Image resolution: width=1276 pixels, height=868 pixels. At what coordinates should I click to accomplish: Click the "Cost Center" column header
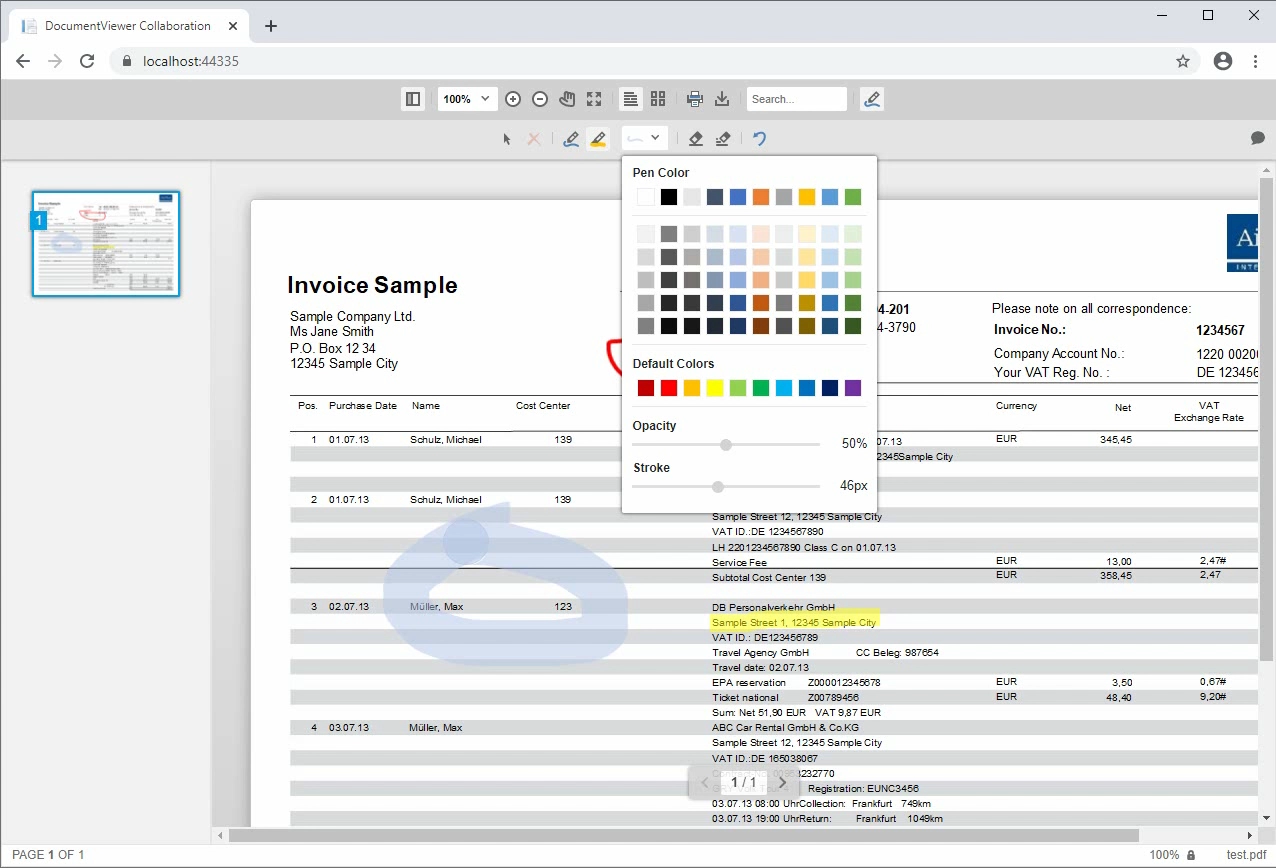pyautogui.click(x=543, y=406)
